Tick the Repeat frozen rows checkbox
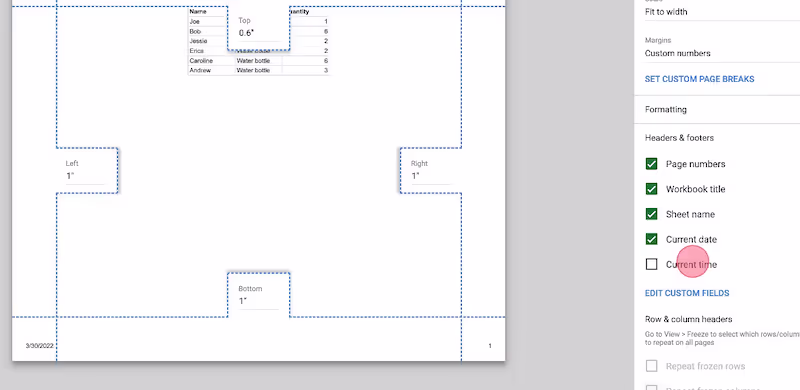The image size is (800, 390). tap(651, 366)
